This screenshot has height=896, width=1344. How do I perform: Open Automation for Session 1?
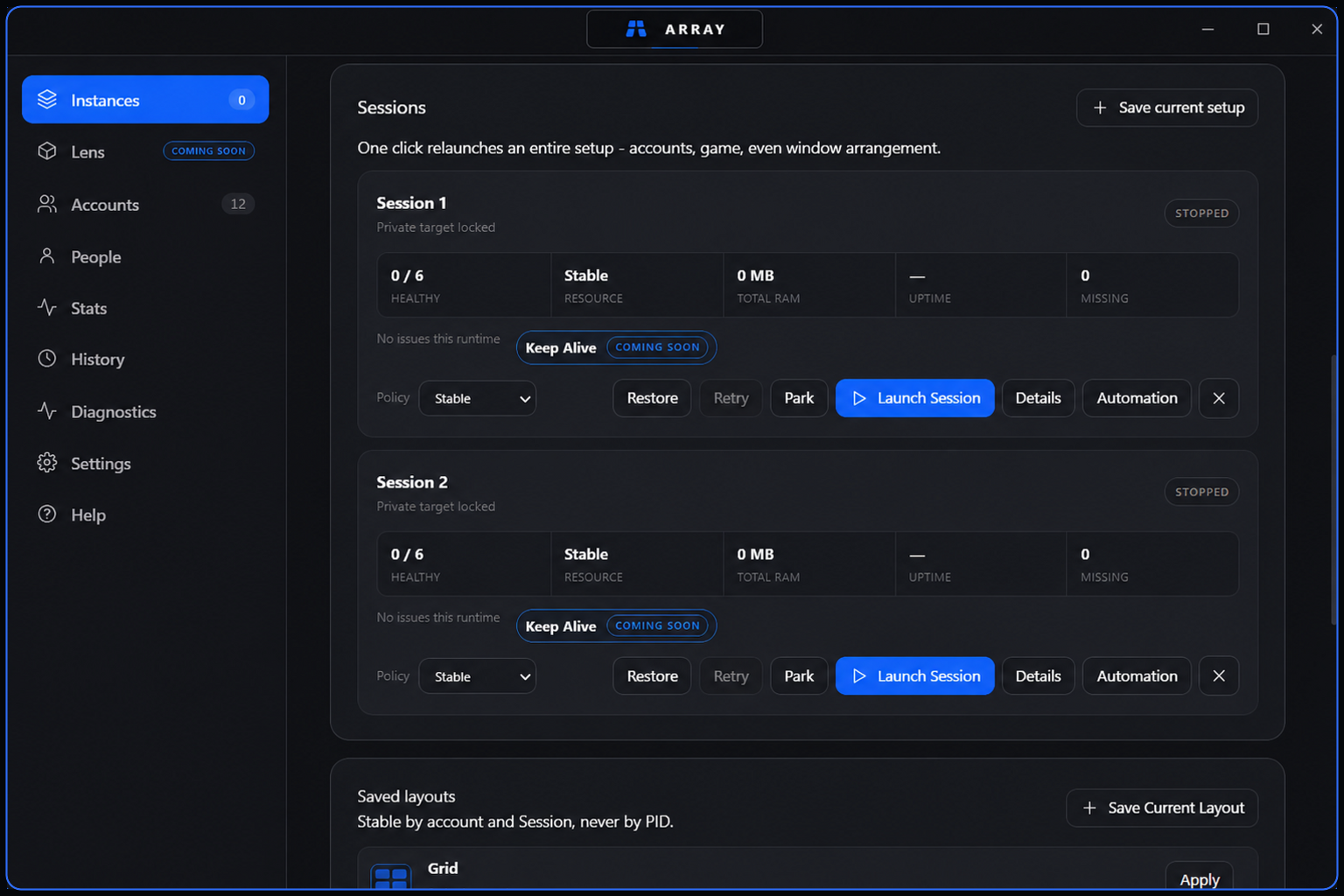tap(1137, 398)
